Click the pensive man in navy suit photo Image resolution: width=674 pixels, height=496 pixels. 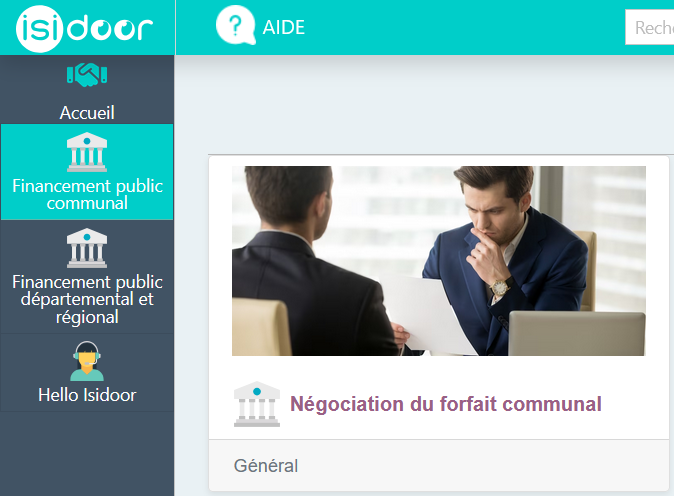click(x=507, y=258)
